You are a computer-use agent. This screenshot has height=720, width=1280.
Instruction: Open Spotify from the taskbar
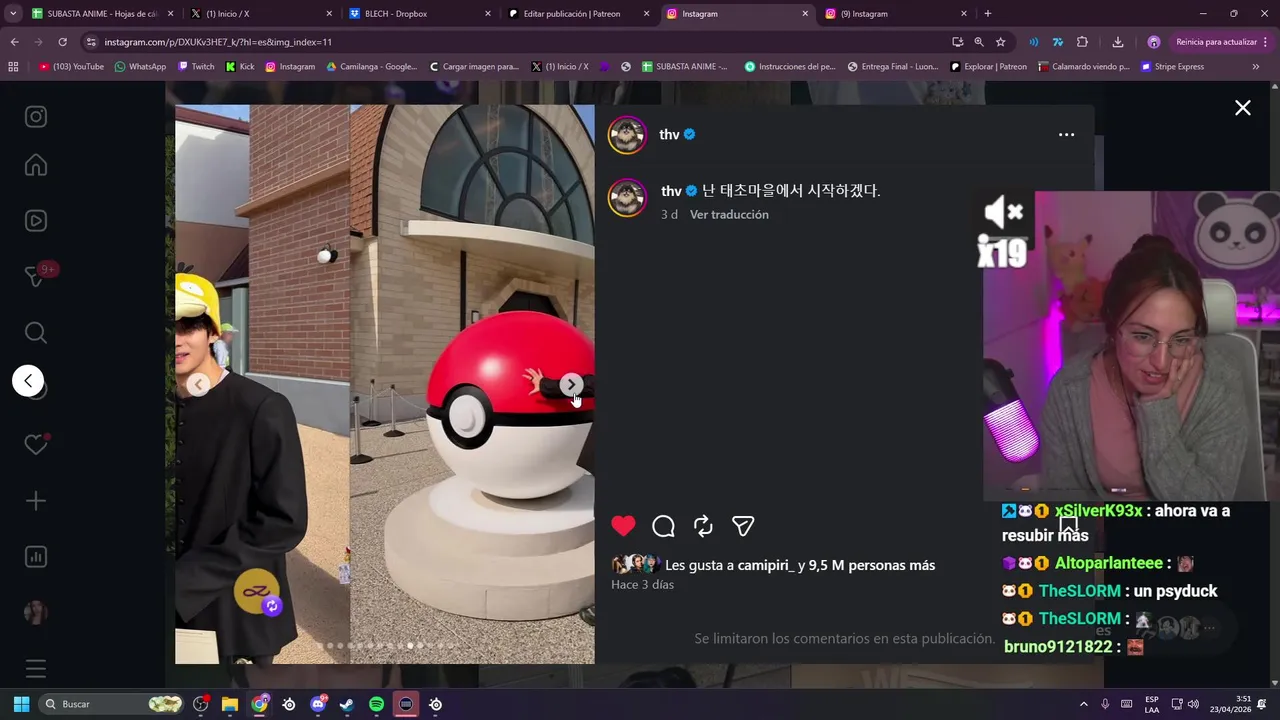click(x=376, y=704)
